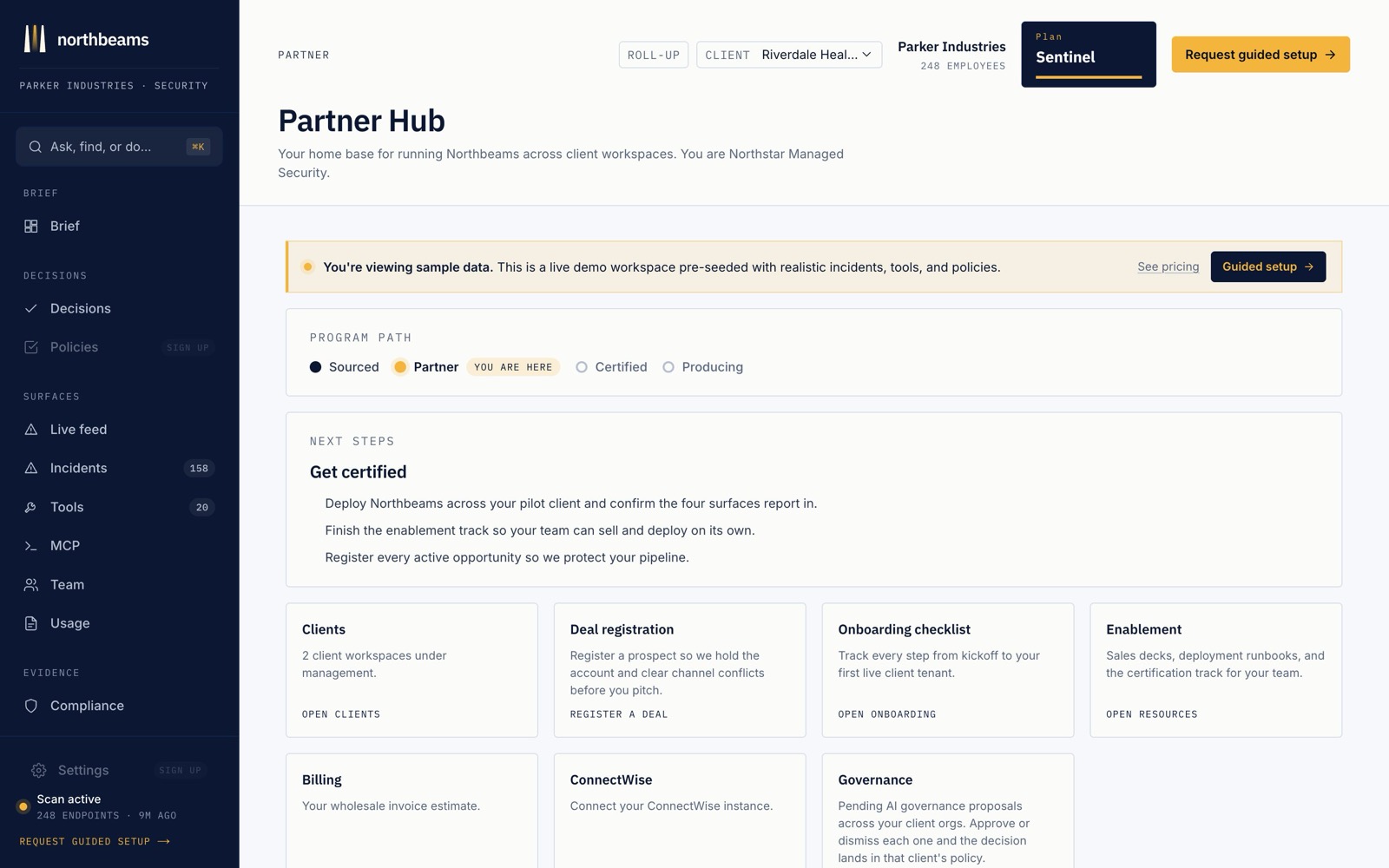
Task: Click the Parker Industries company name
Action: coord(951,47)
